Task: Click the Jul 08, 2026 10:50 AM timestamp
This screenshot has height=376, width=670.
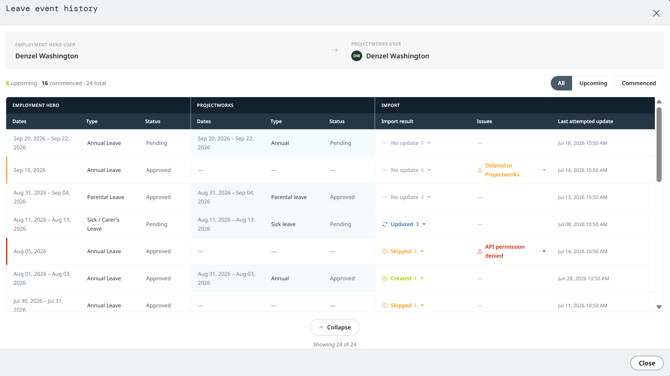Action: [582, 224]
